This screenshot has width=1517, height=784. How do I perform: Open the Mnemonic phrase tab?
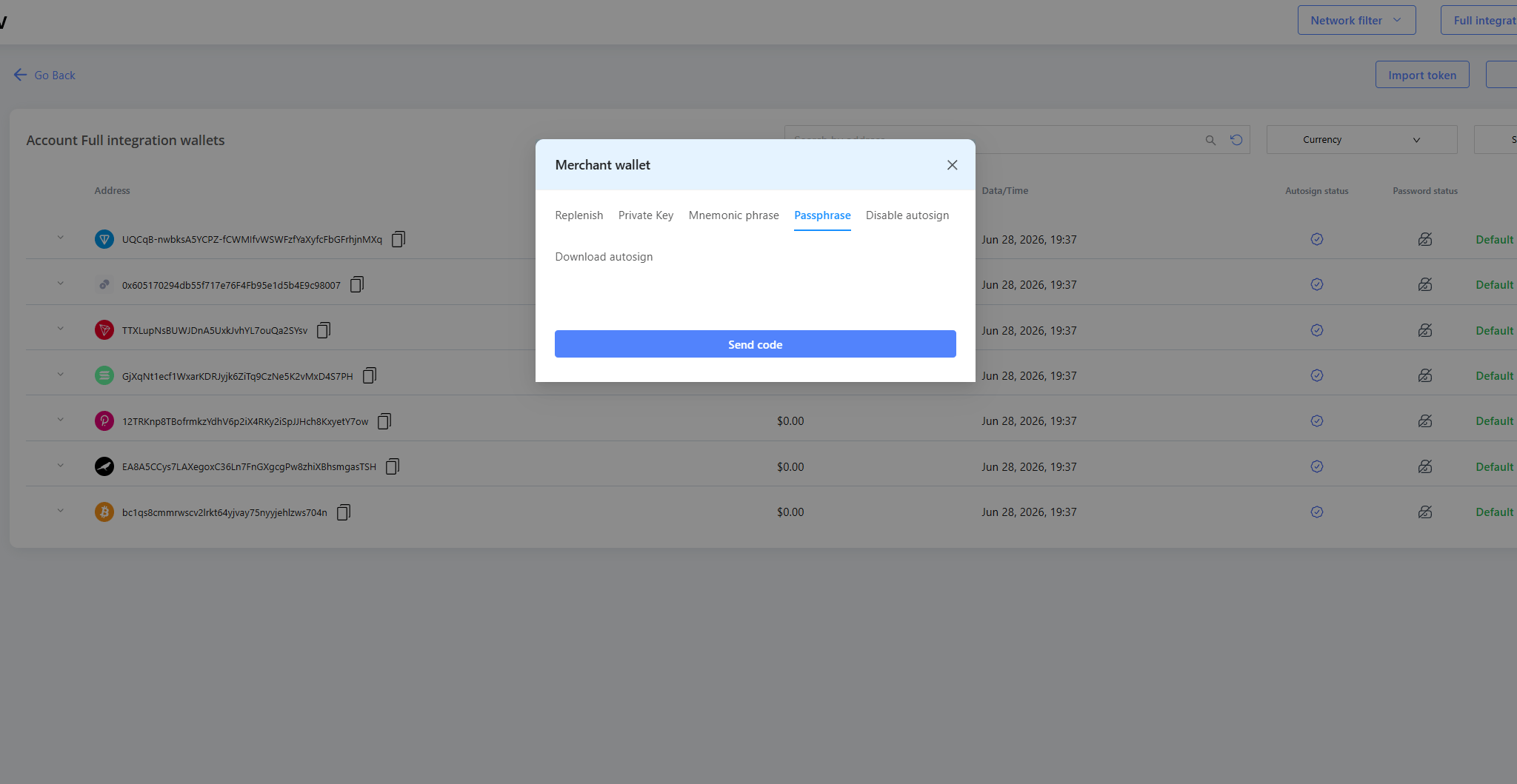click(x=734, y=215)
